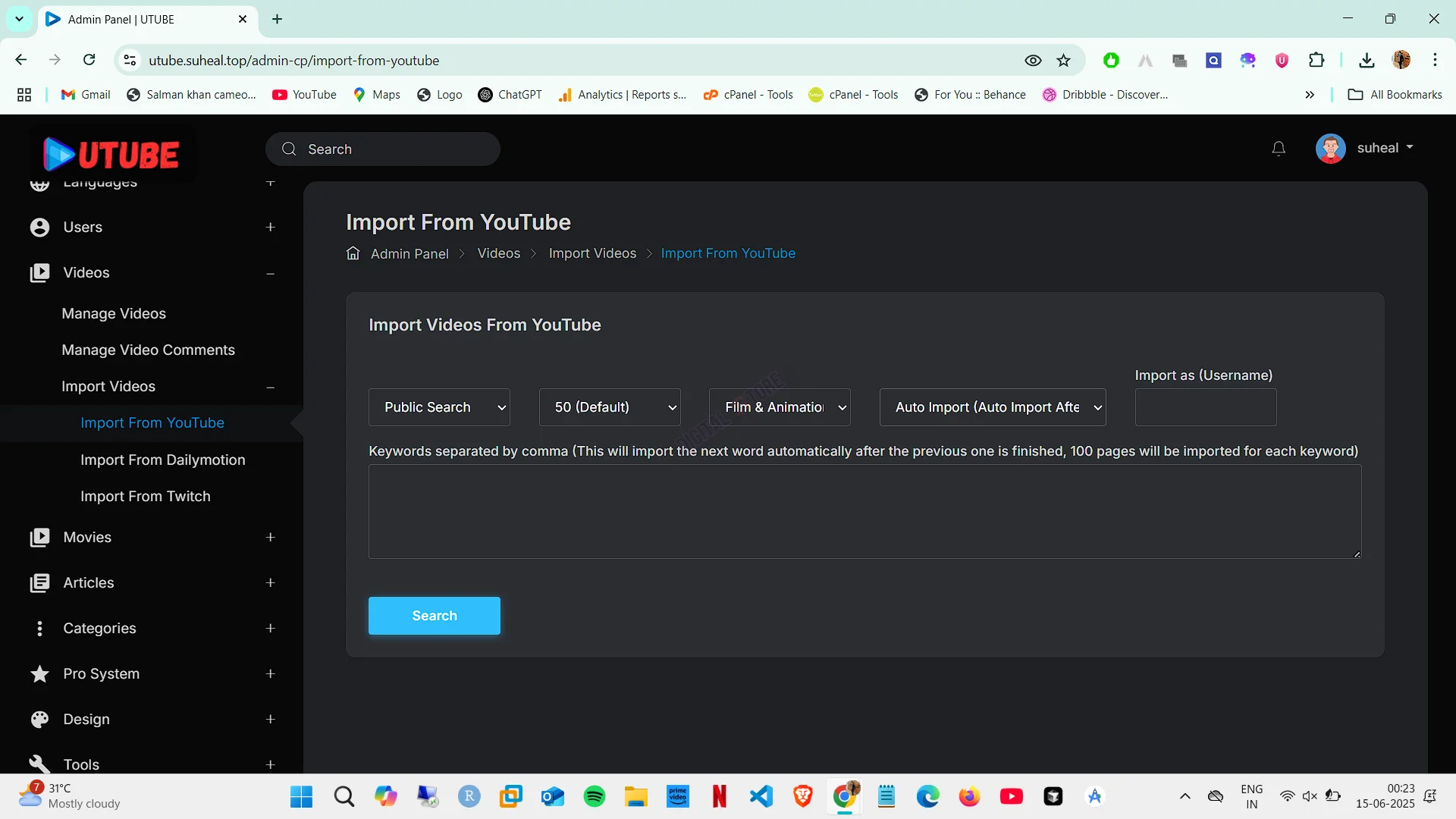Select Import From YouTube menu item
Screen dimensions: 1456x819
(152, 423)
